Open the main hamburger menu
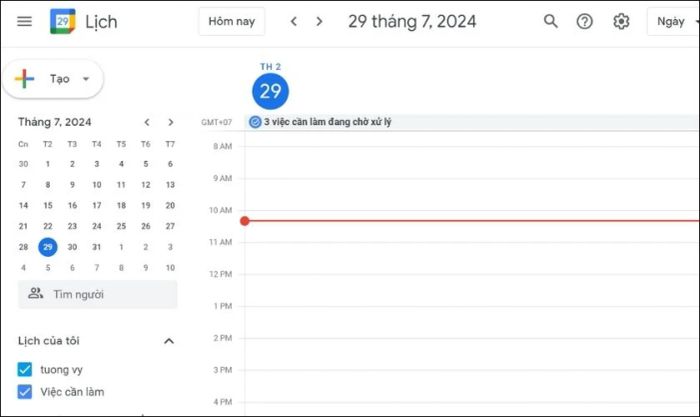700x417 pixels. coord(24,21)
